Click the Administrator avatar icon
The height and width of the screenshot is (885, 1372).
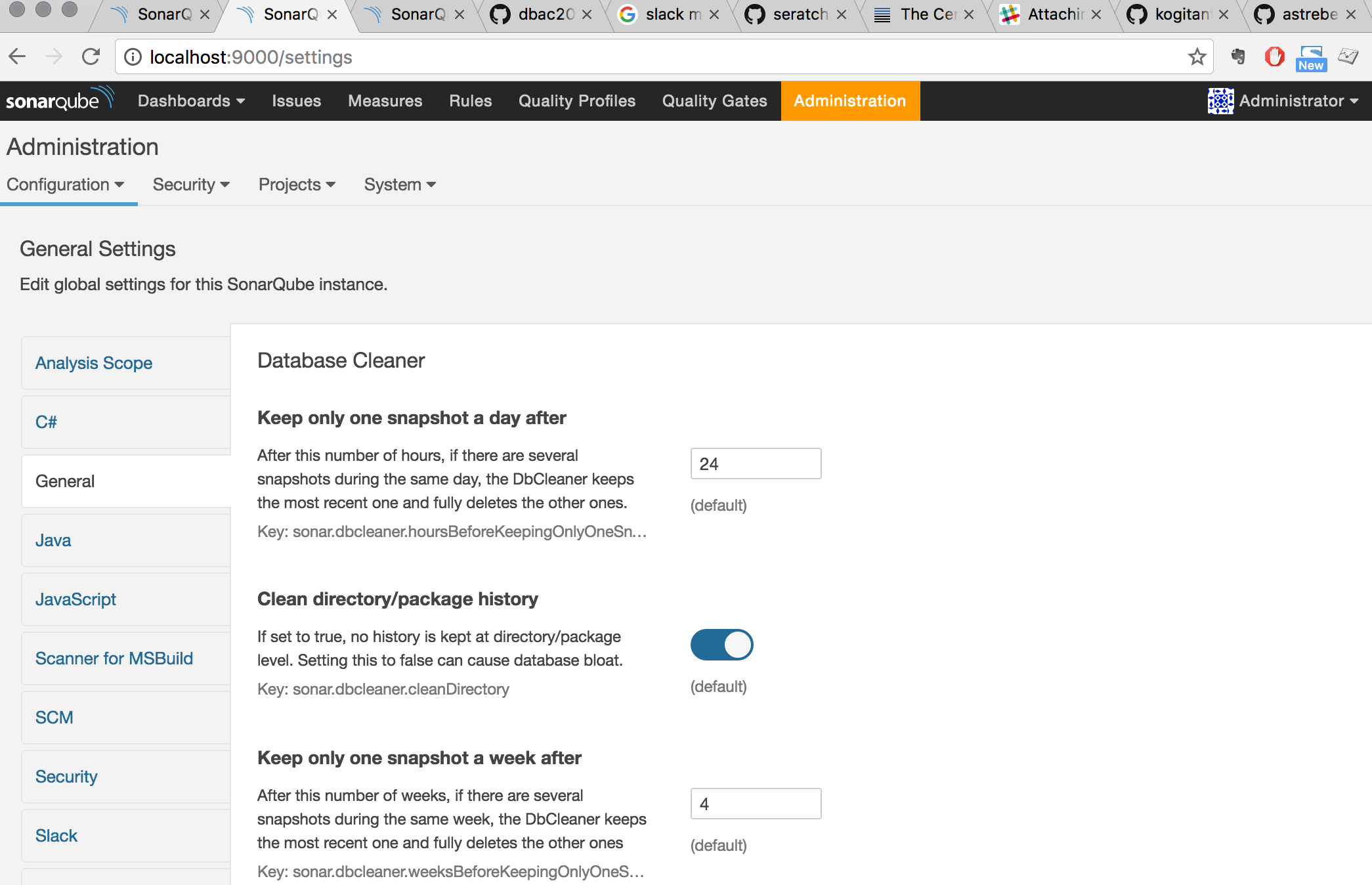1220,100
